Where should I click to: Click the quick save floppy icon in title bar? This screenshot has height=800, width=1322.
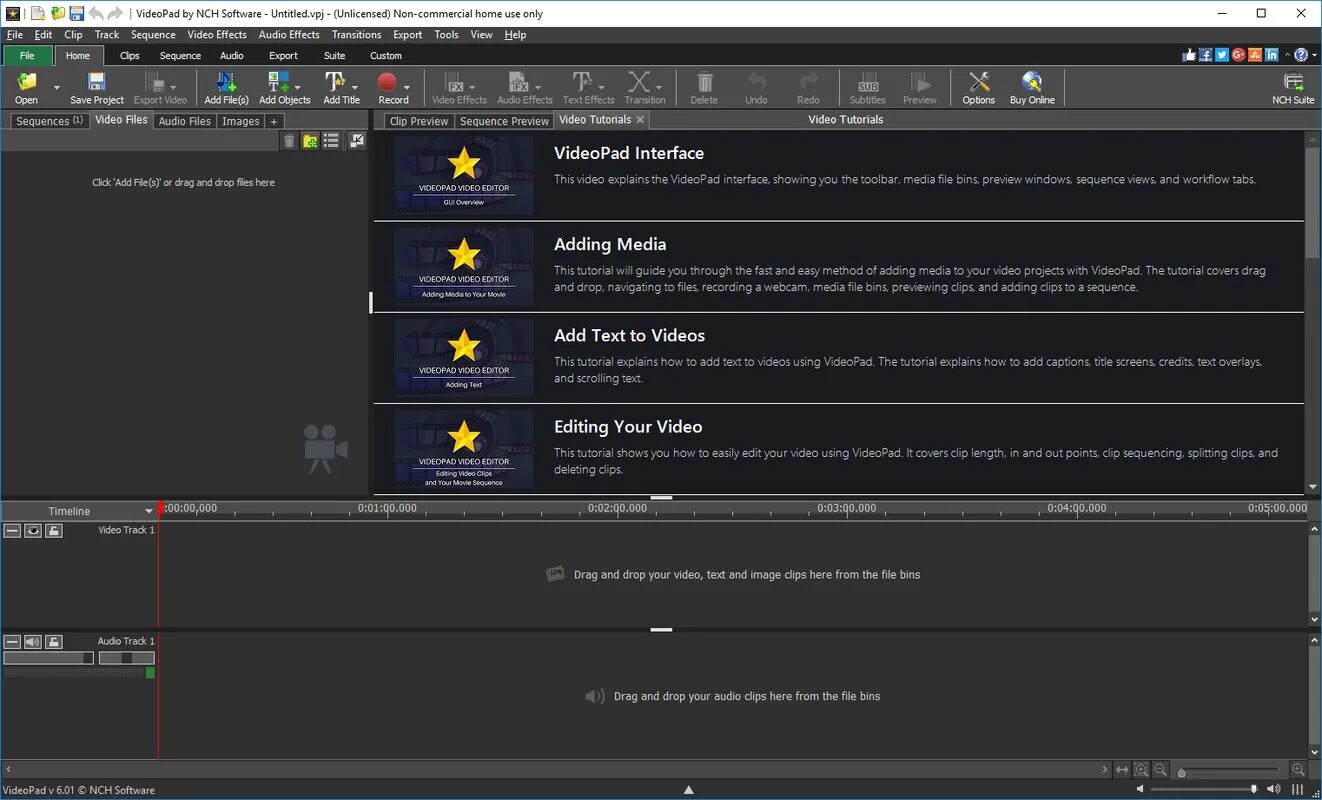pyautogui.click(x=76, y=13)
